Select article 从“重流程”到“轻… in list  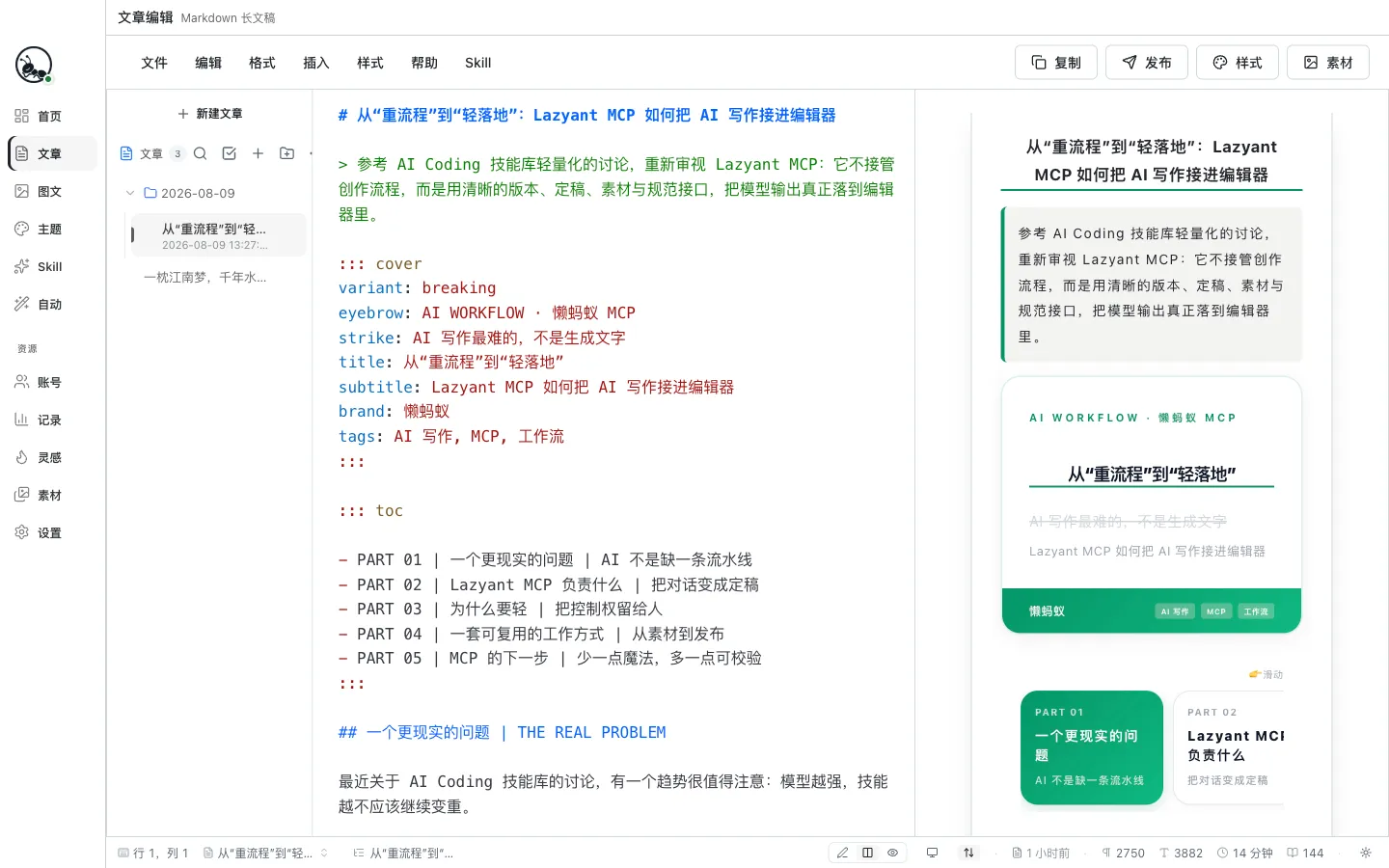pyautogui.click(x=218, y=235)
